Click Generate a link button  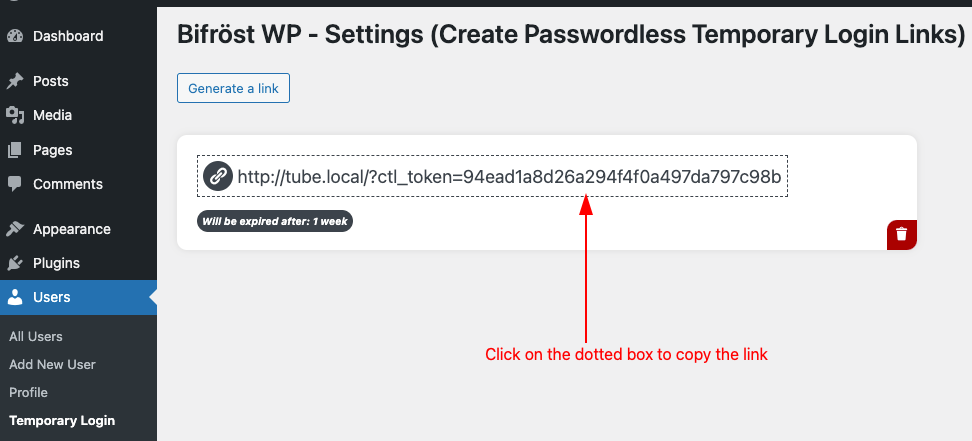point(233,88)
